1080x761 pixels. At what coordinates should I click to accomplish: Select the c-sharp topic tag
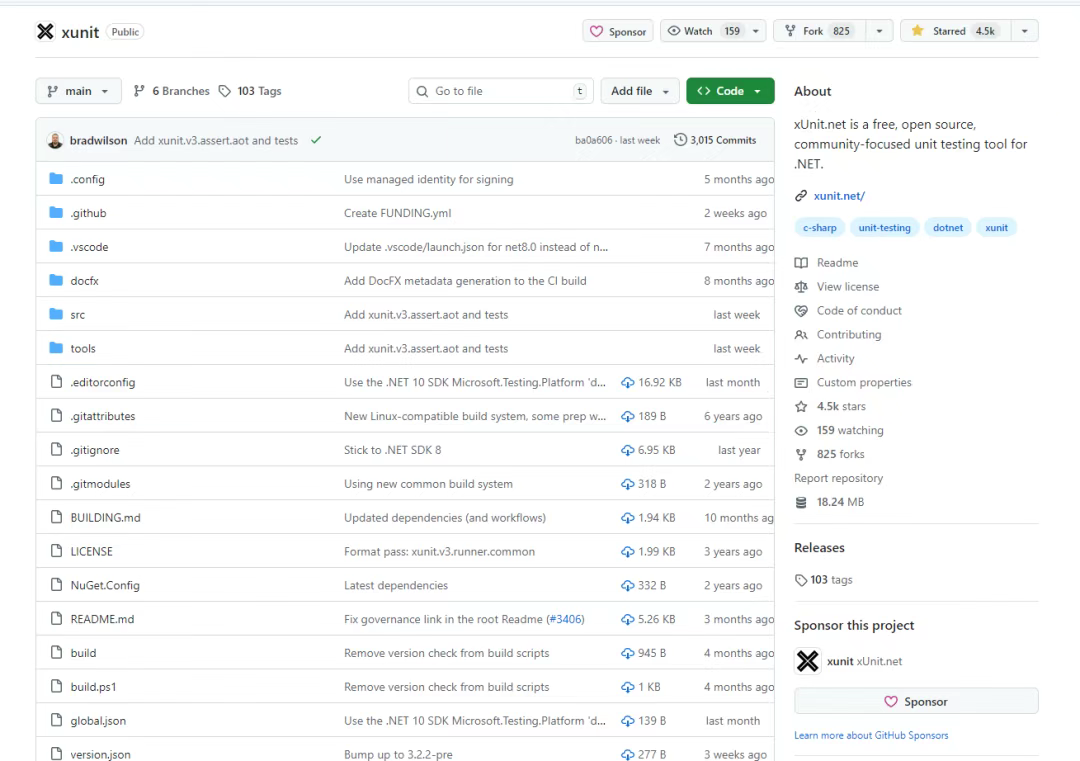(x=820, y=228)
